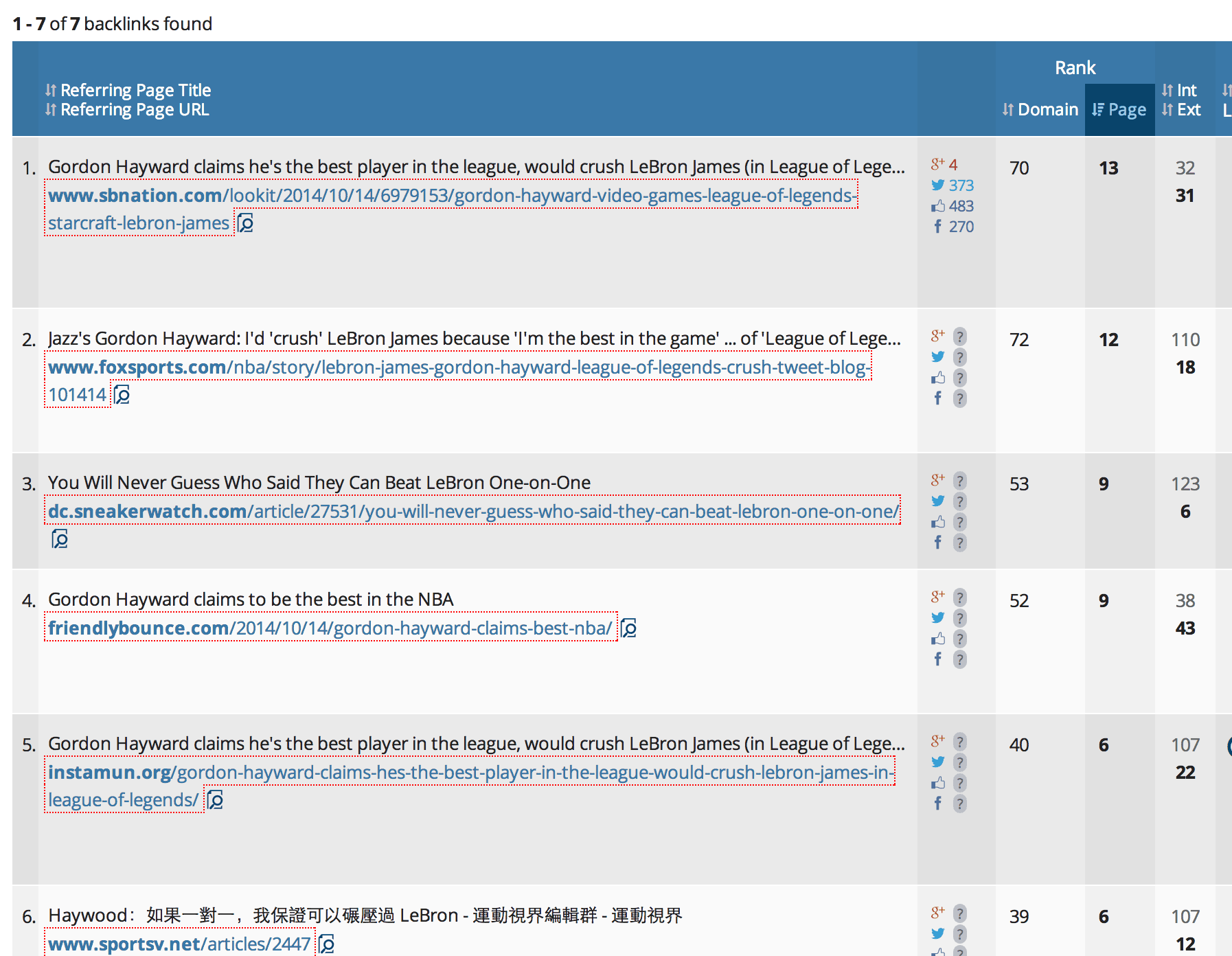Click Facebook question mark in instamun row

click(x=960, y=804)
